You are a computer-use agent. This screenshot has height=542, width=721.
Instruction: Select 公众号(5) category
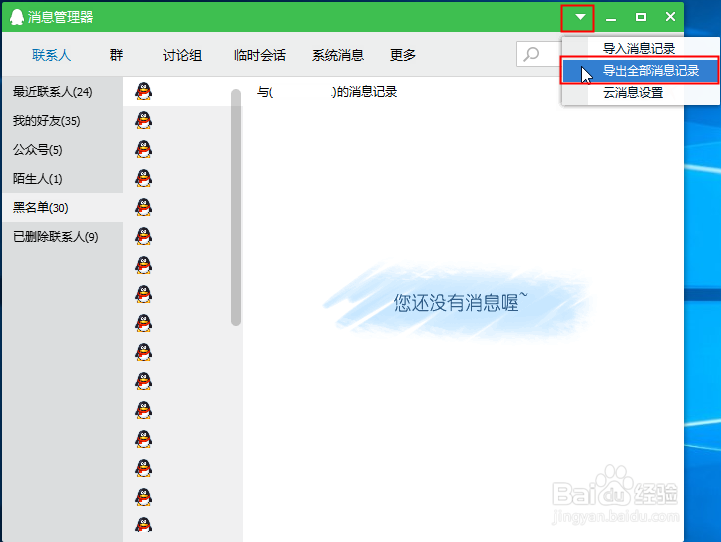(x=63, y=149)
